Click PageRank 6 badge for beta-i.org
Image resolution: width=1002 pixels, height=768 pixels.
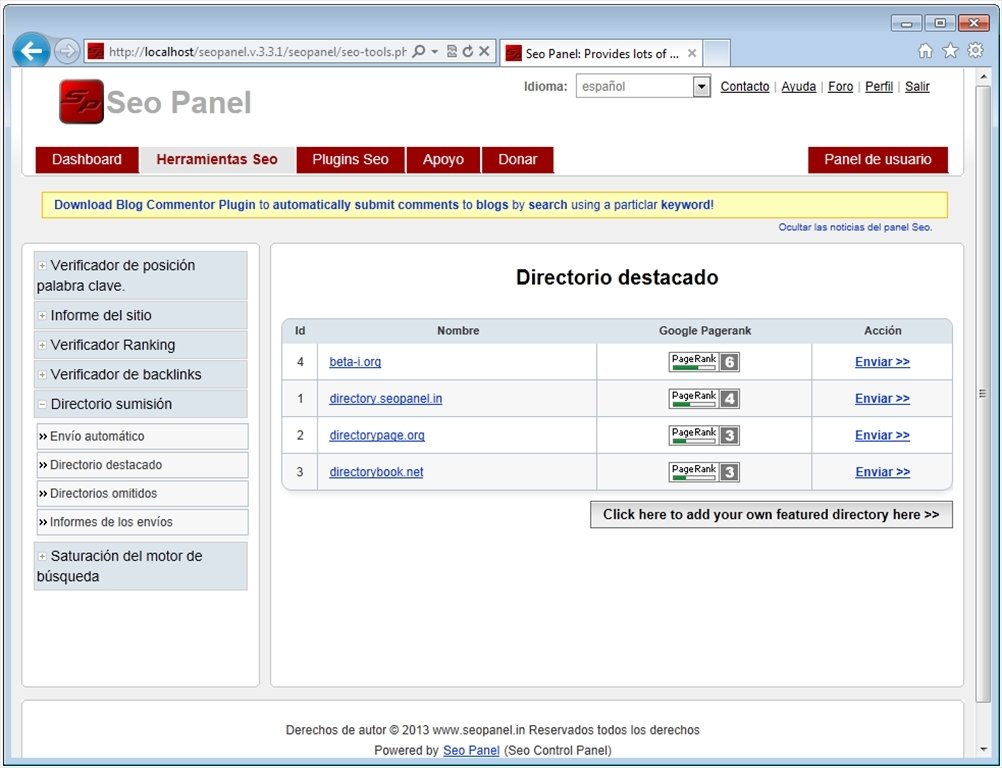[x=704, y=362]
